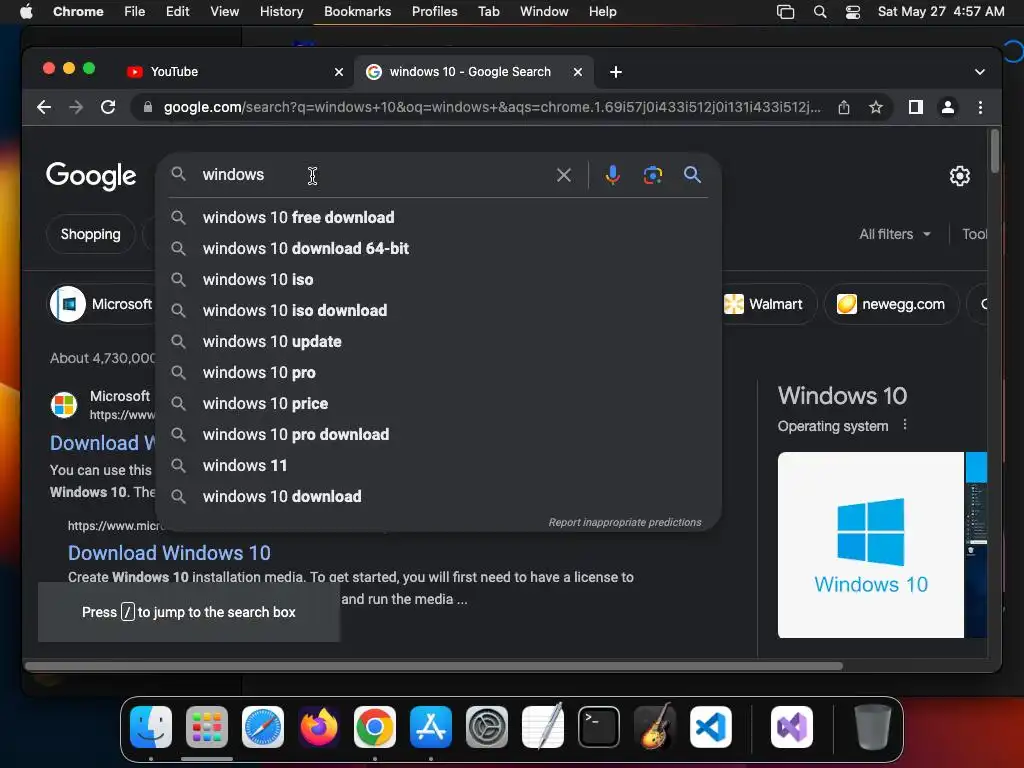The image size is (1024, 768).
Task: Open App Store from the Dock
Action: (431, 727)
